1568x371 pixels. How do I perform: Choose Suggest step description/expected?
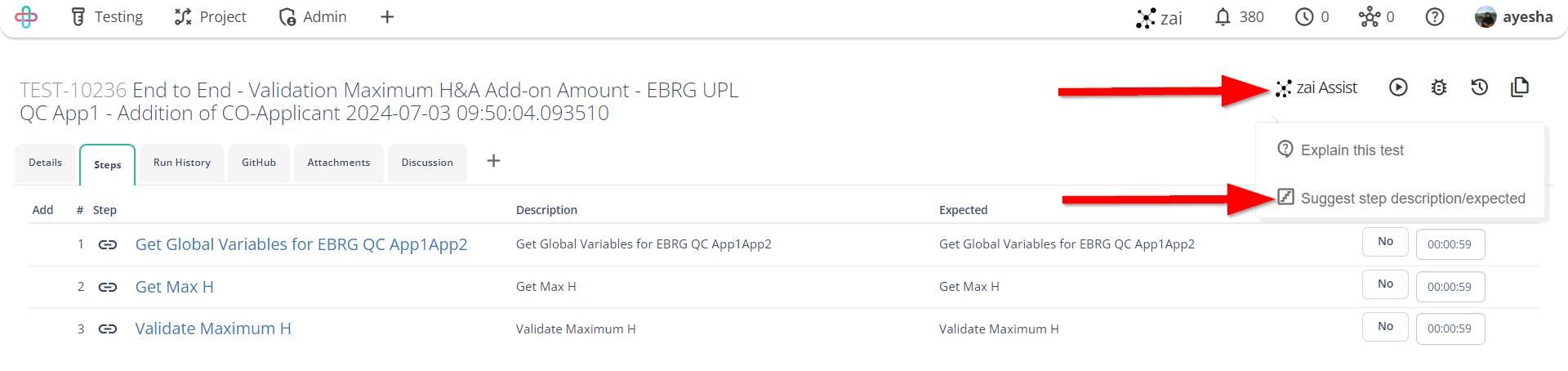(1401, 199)
